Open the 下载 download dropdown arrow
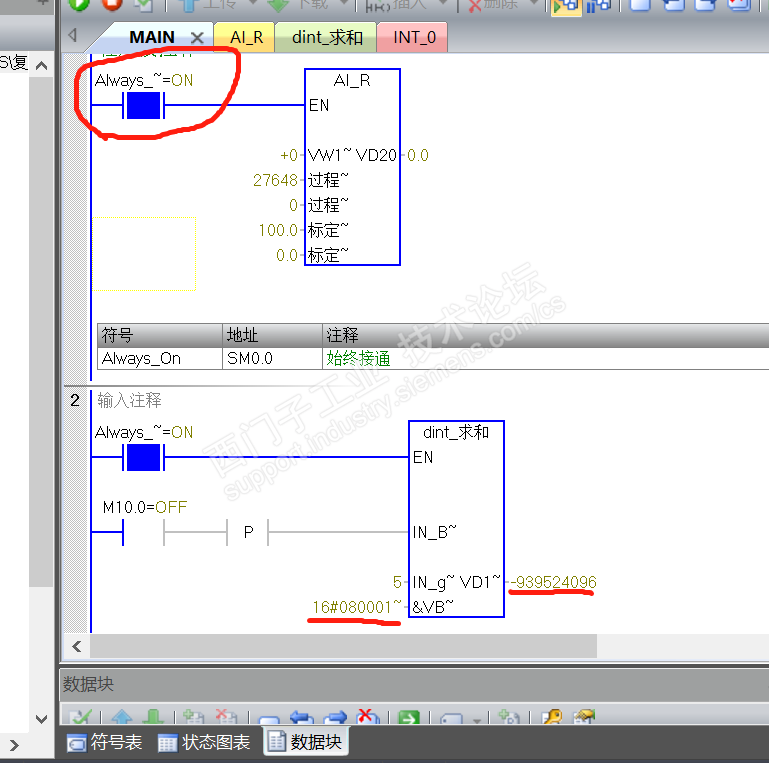769x763 pixels. click(344, 3)
